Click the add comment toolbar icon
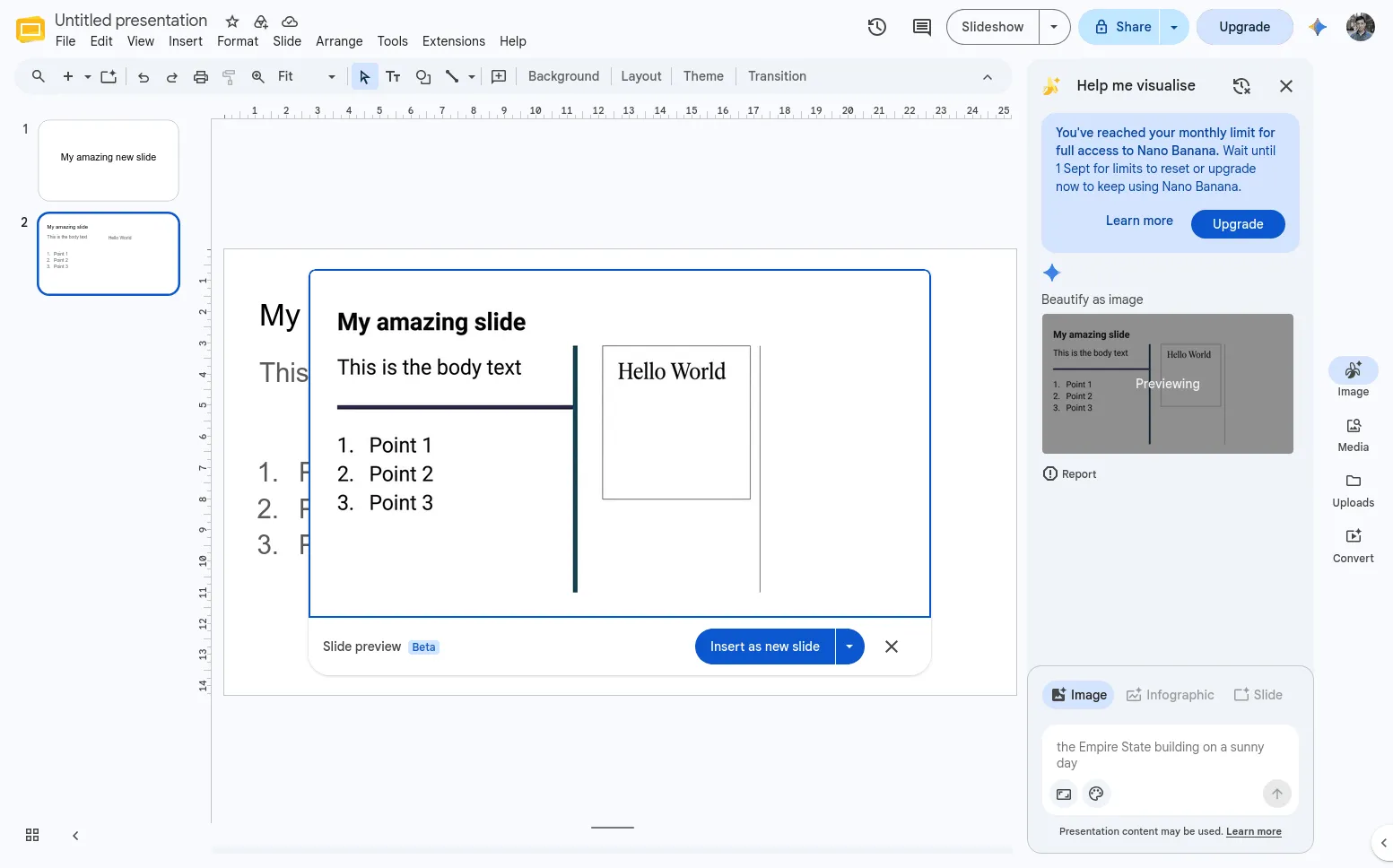Viewport: 1393px width, 868px height. point(499,77)
